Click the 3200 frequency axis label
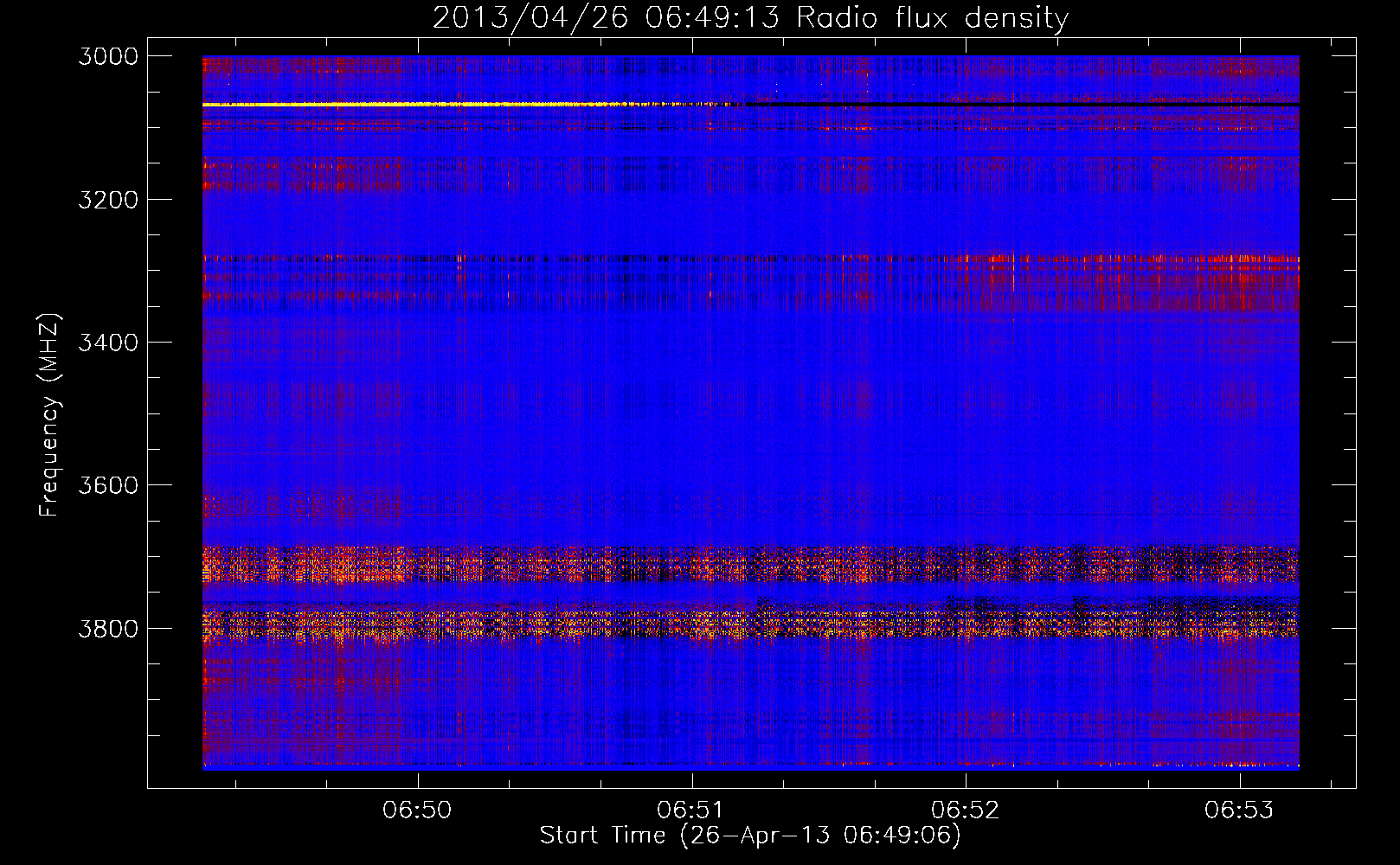 click(108, 200)
